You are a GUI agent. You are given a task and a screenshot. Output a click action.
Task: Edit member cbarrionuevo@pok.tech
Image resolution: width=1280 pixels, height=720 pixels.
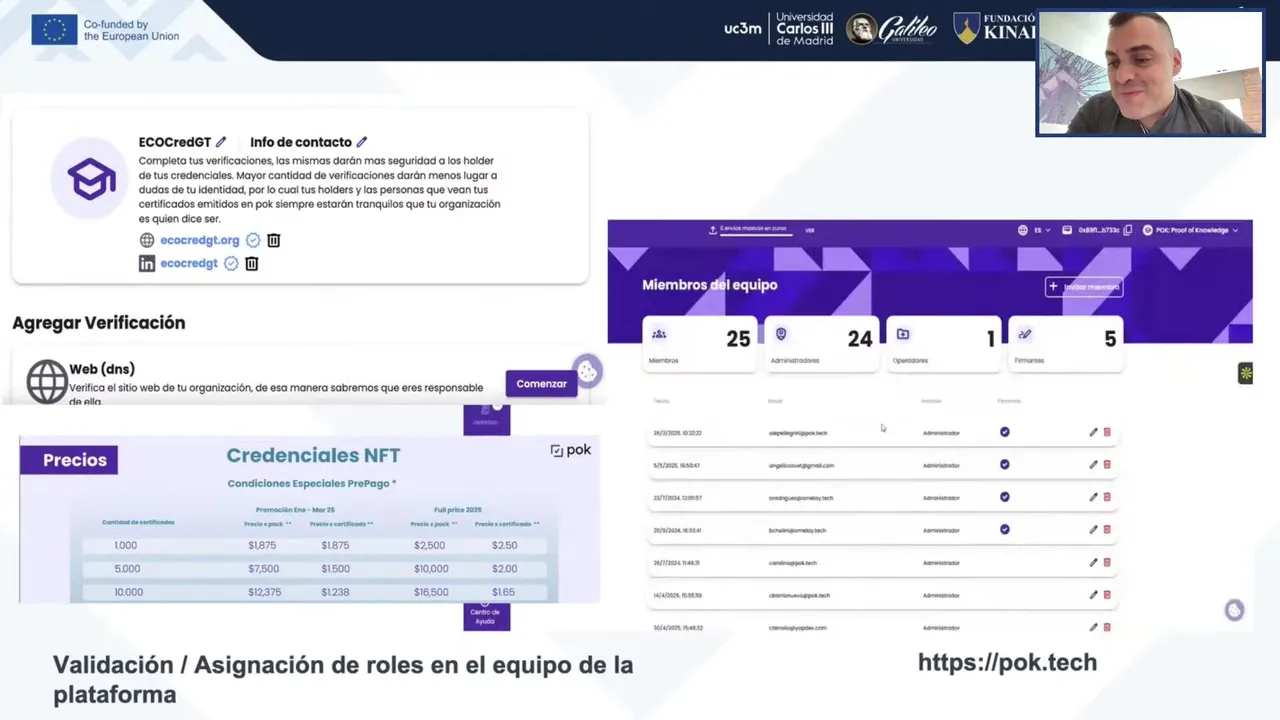click(1093, 594)
